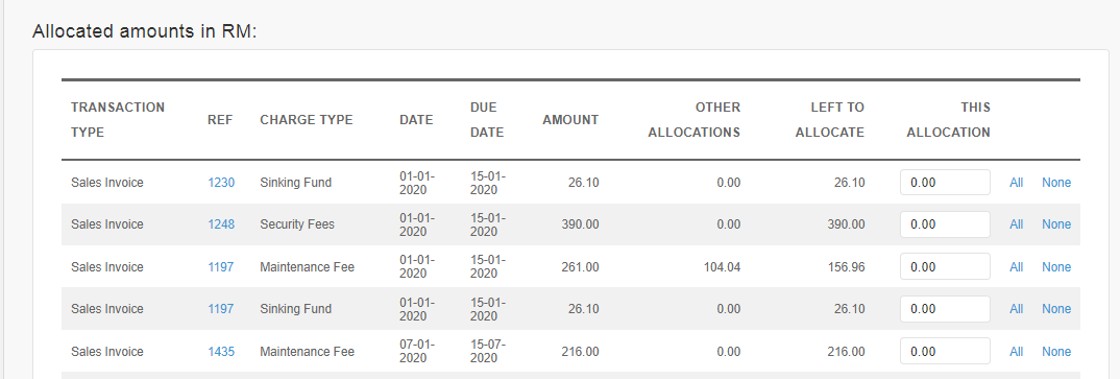Select None for 261.00 Maintenance Fee row

(x=1056, y=268)
